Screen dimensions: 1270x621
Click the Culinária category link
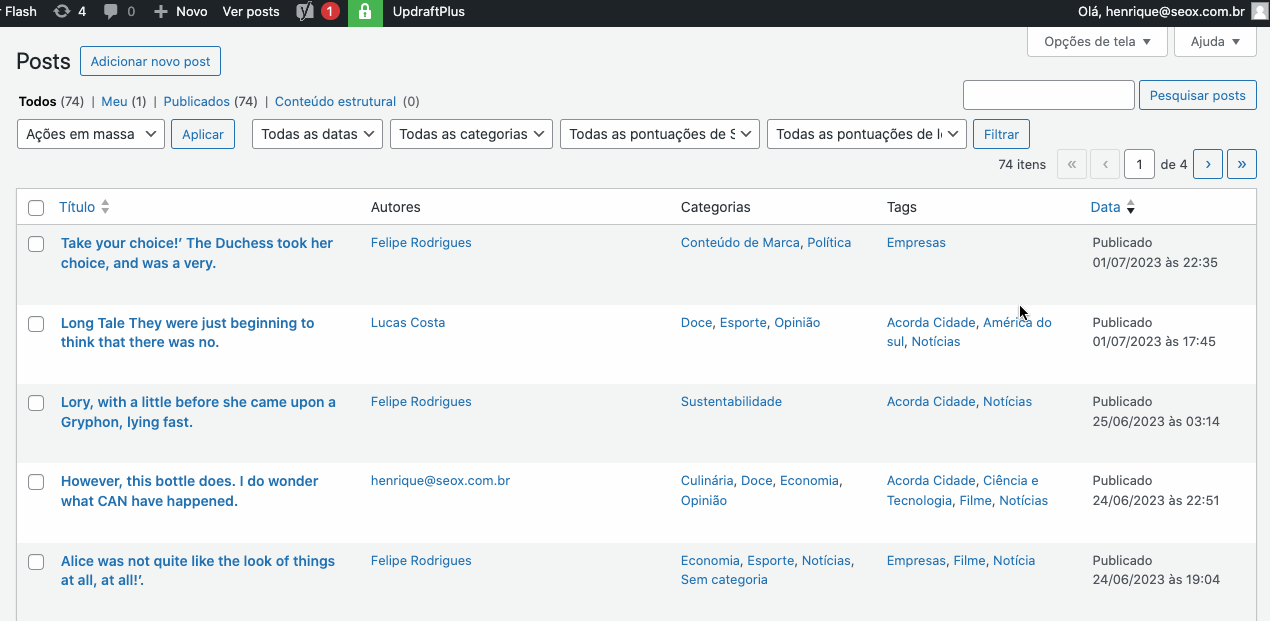pos(707,481)
